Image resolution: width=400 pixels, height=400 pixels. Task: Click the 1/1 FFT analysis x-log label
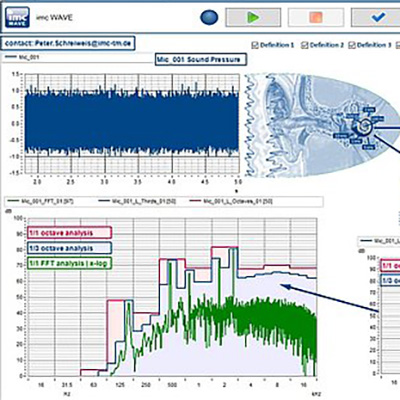pos(69,263)
